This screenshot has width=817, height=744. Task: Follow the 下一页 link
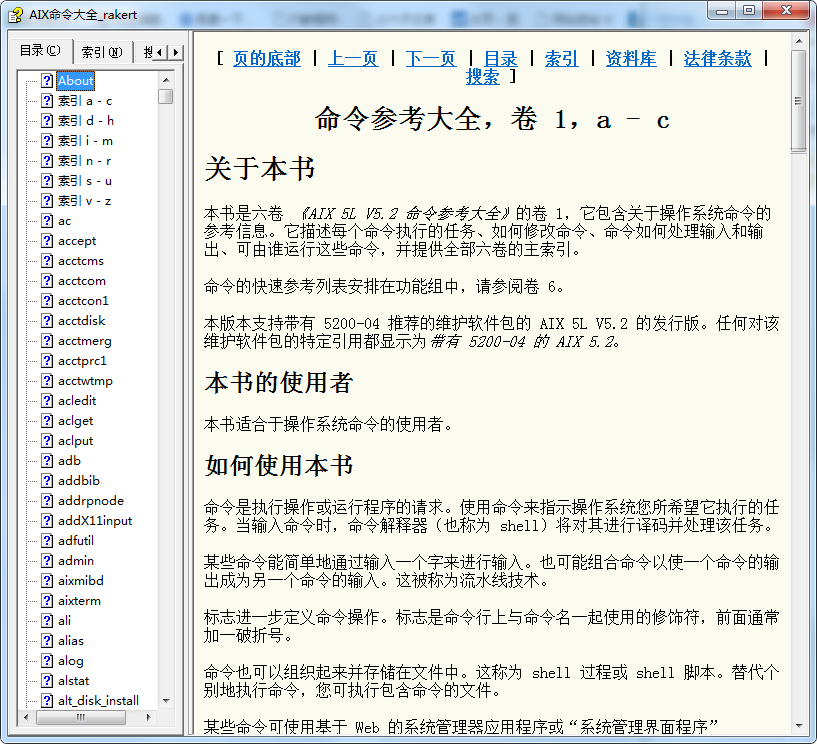click(430, 59)
